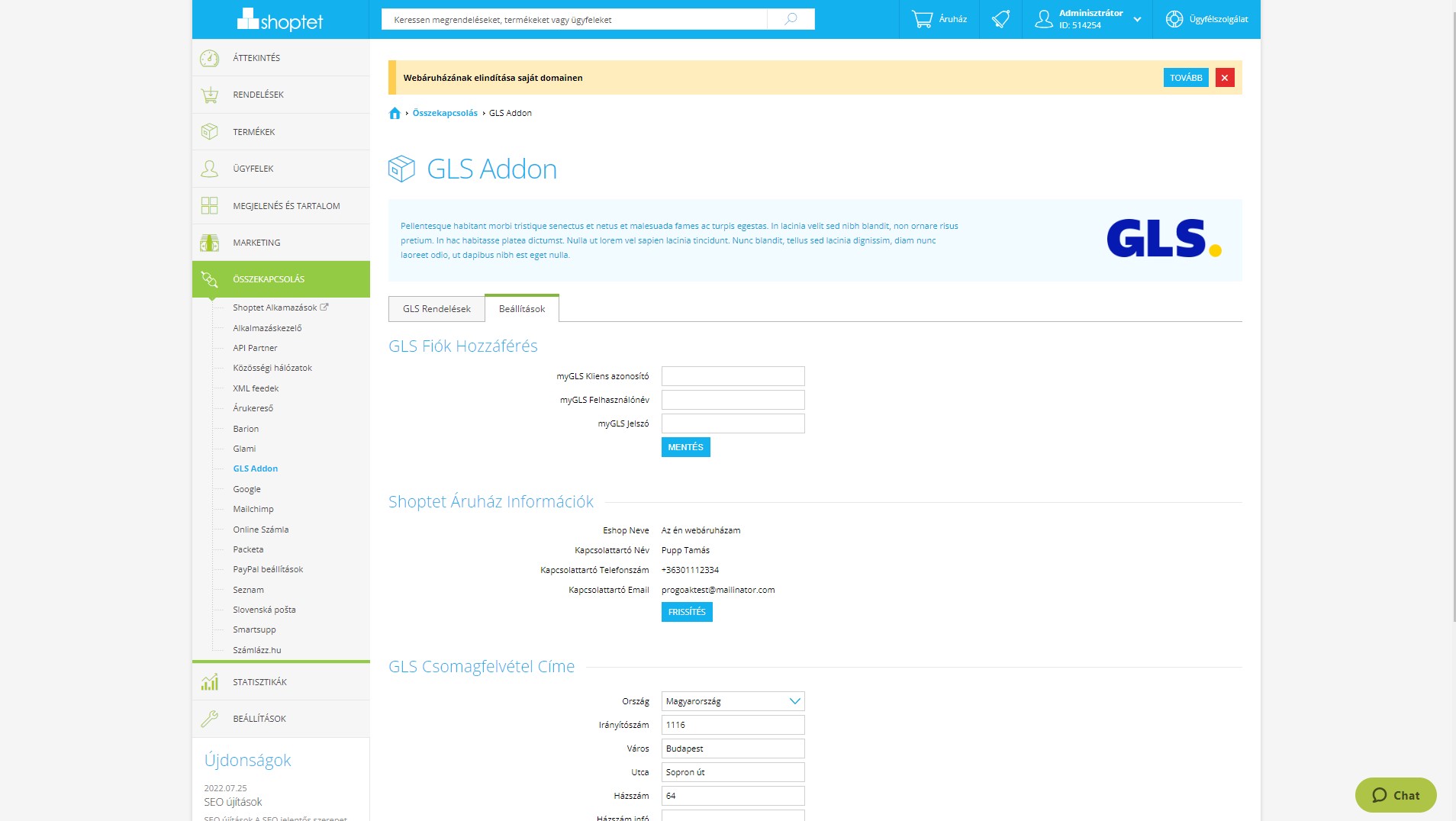Open SEO újítások news entry
The image size is (1456, 821).
click(233, 802)
